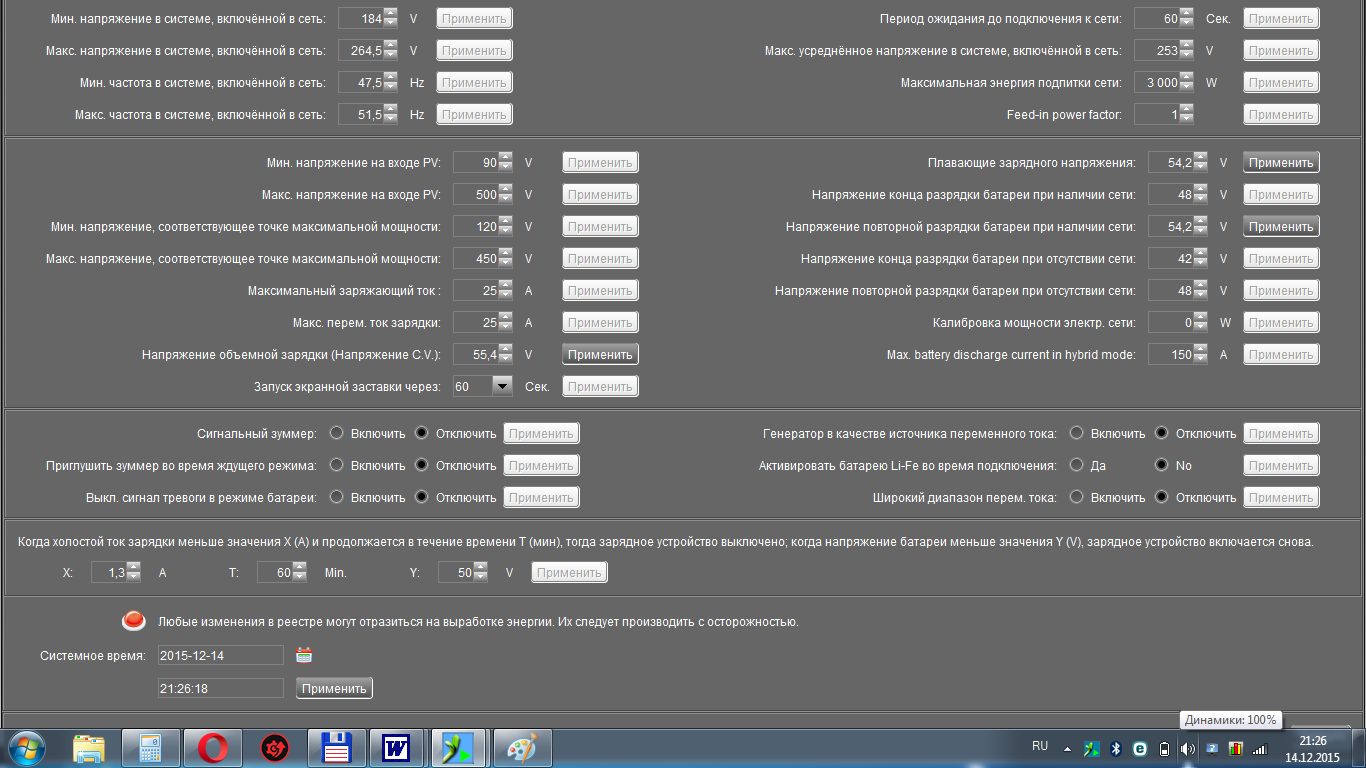
Task: Click the network signal strength tray icon
Action: coord(1259,748)
